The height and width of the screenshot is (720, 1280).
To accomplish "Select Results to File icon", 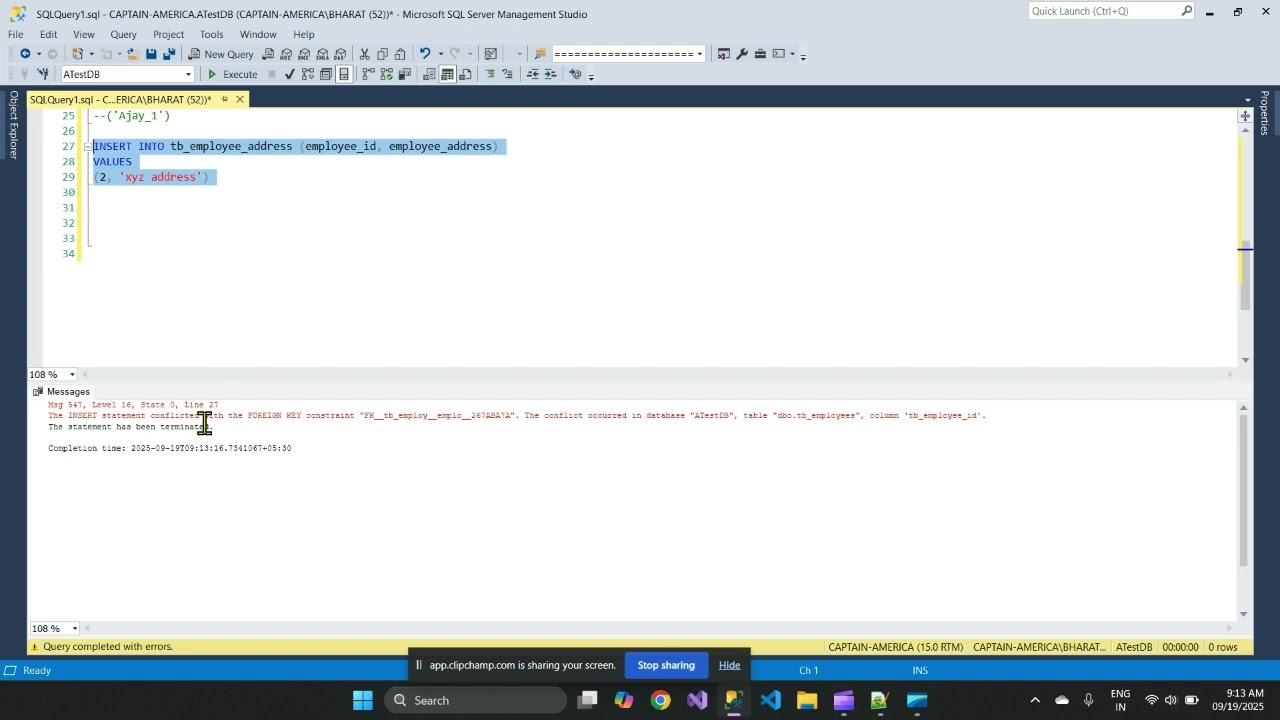I will 465,74.
